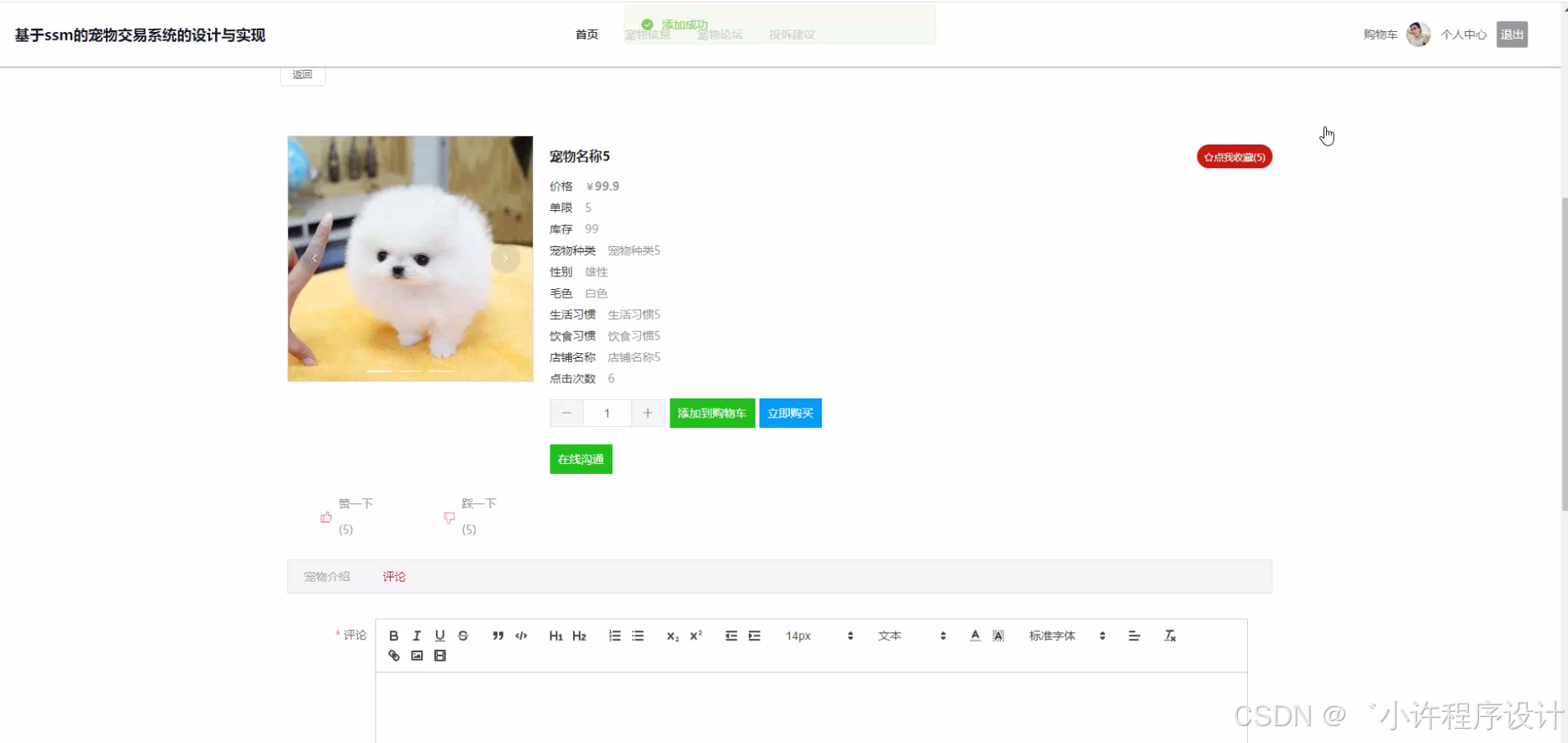Click the 宠物名称5 product title
The width and height of the screenshot is (1568, 743).
click(x=580, y=156)
